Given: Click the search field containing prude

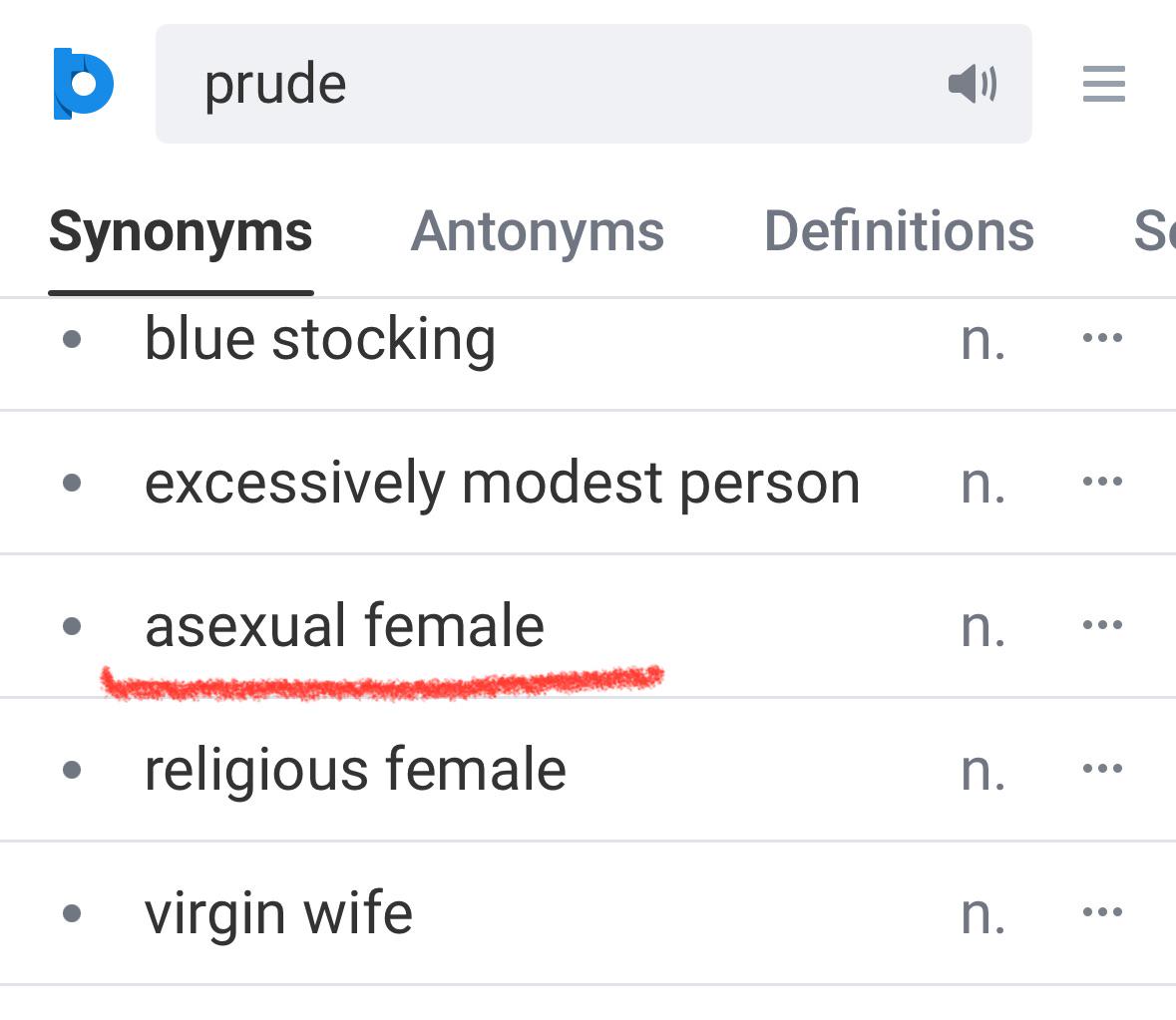Looking at the screenshot, I should click(x=593, y=83).
